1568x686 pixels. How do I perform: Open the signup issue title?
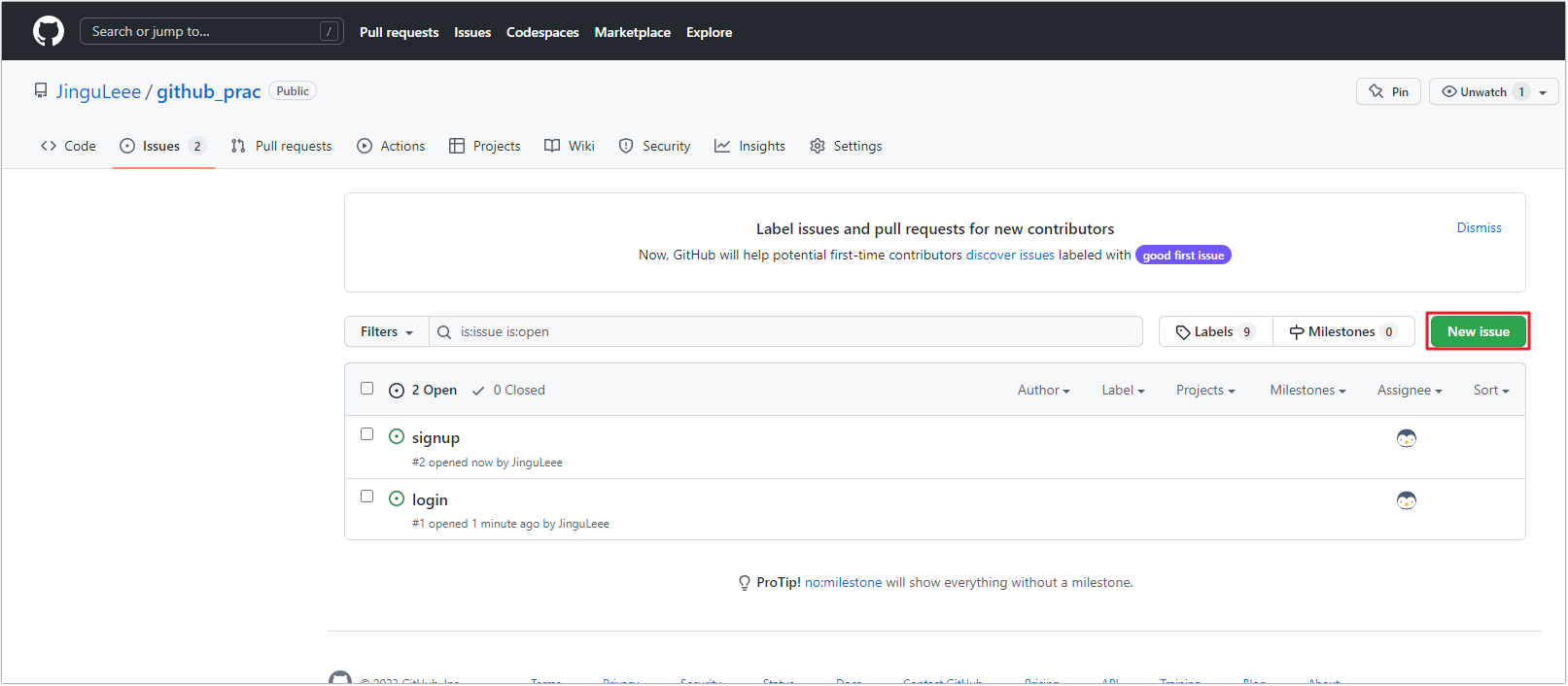point(436,438)
